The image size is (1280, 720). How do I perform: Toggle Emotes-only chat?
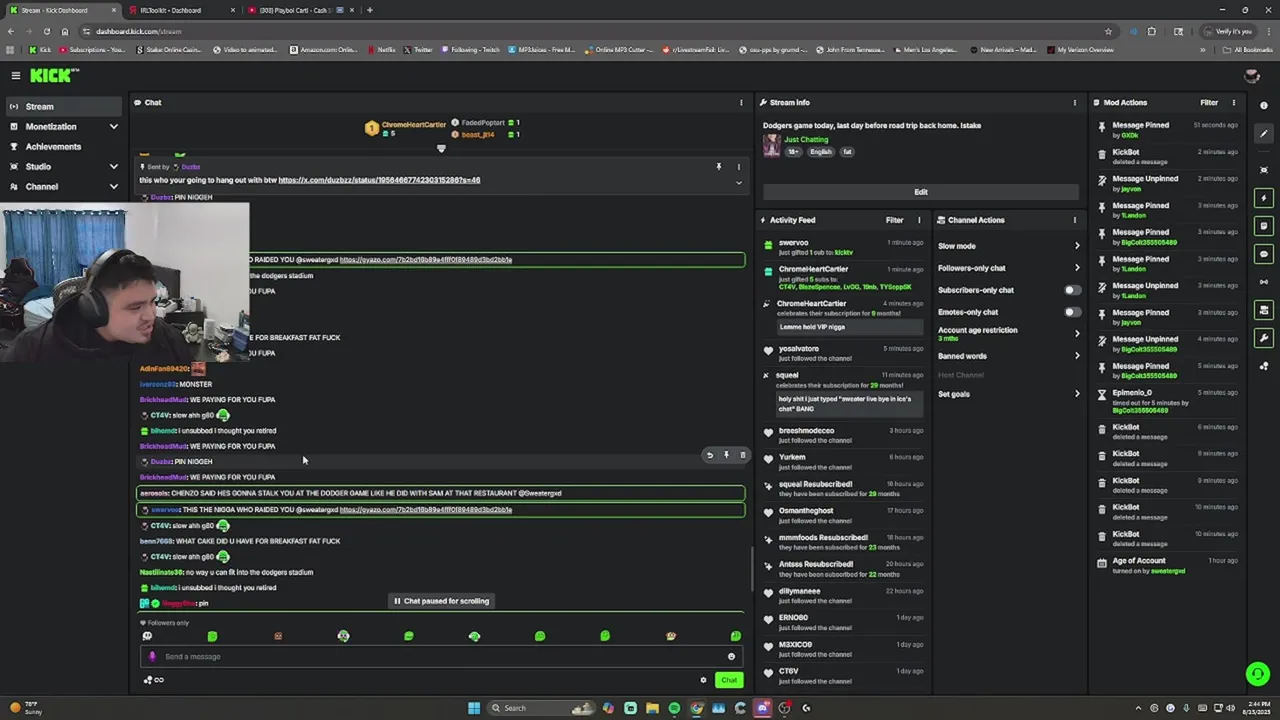(x=1072, y=312)
